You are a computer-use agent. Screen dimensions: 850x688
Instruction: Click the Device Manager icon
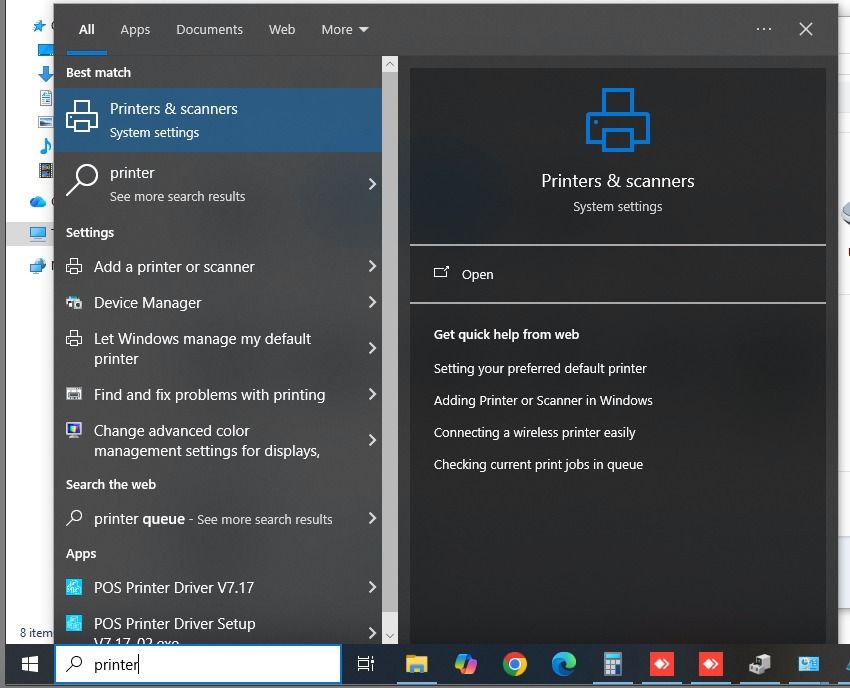click(x=74, y=303)
